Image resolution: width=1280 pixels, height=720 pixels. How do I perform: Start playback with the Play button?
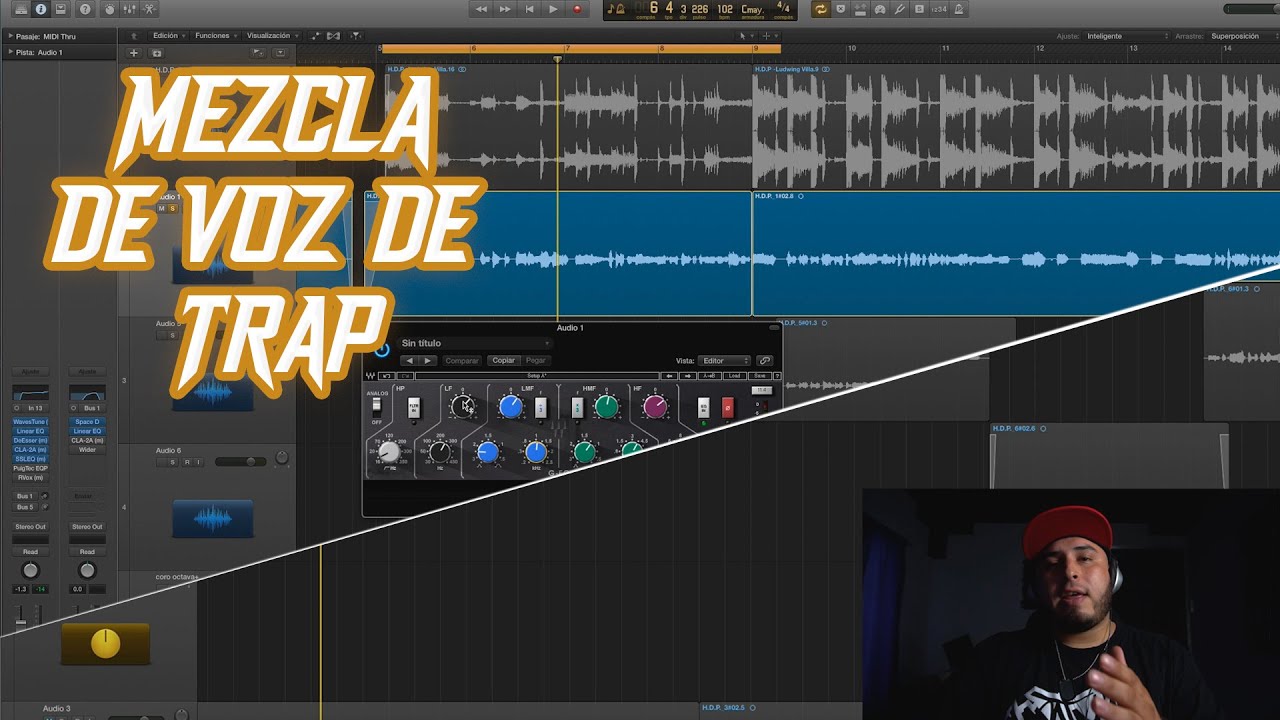point(553,9)
